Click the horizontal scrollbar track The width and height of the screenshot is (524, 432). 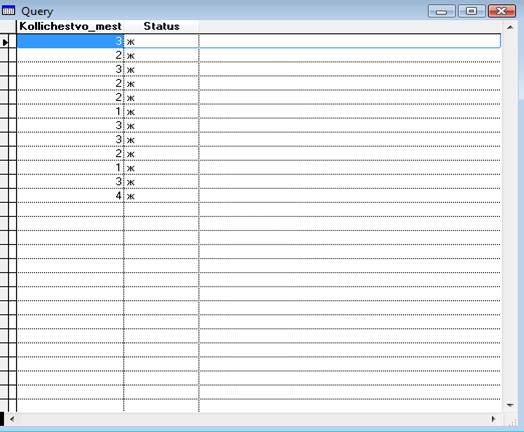[x=253, y=419]
